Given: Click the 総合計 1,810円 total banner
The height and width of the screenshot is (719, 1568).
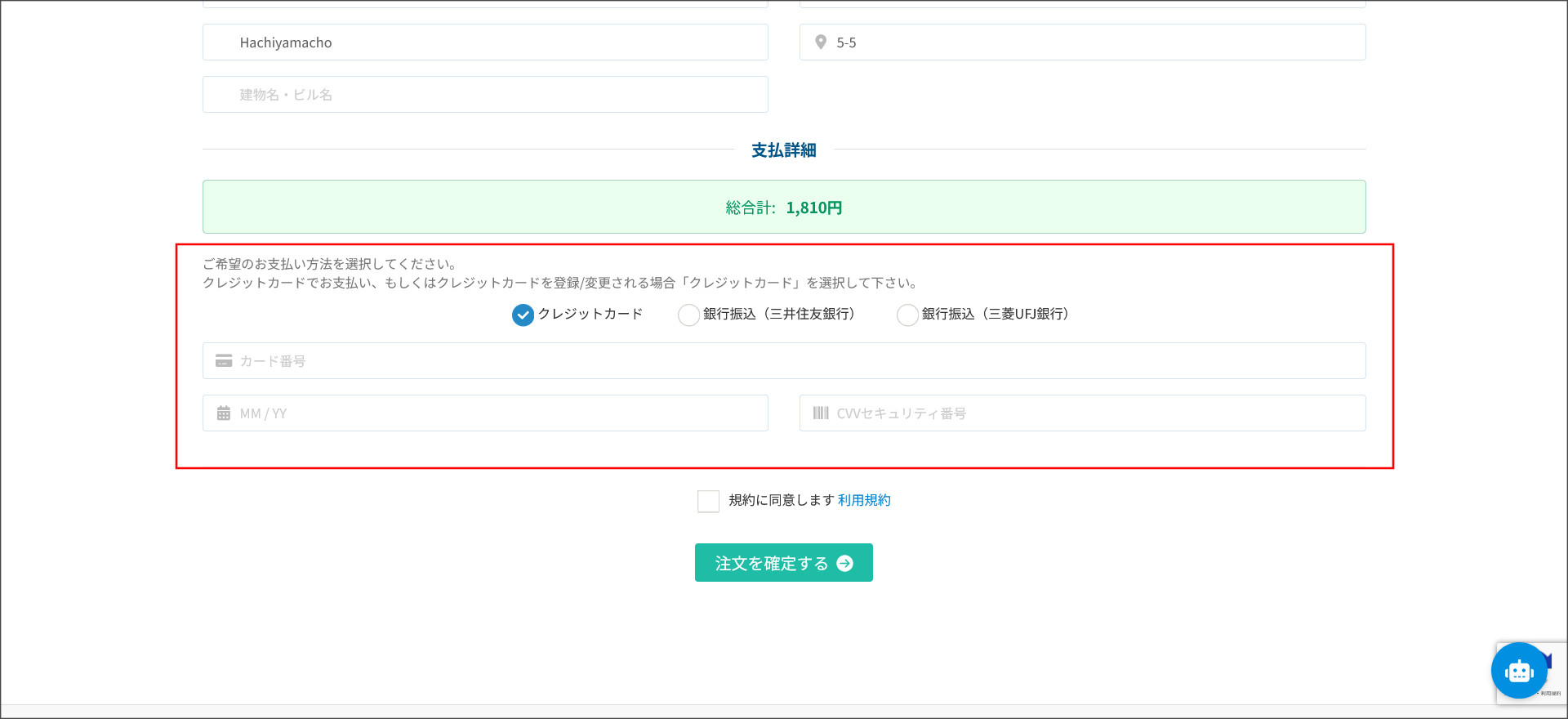Looking at the screenshot, I should (784, 208).
